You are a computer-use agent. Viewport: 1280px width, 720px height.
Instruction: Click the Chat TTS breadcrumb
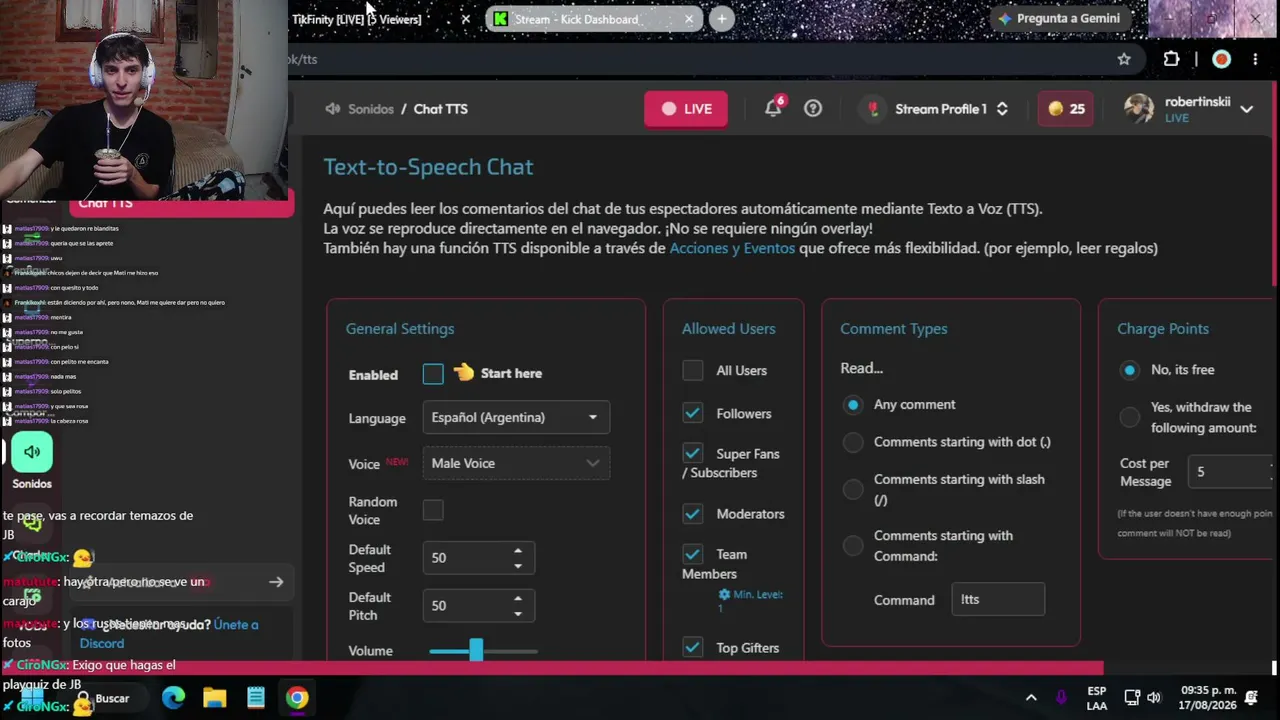click(441, 109)
